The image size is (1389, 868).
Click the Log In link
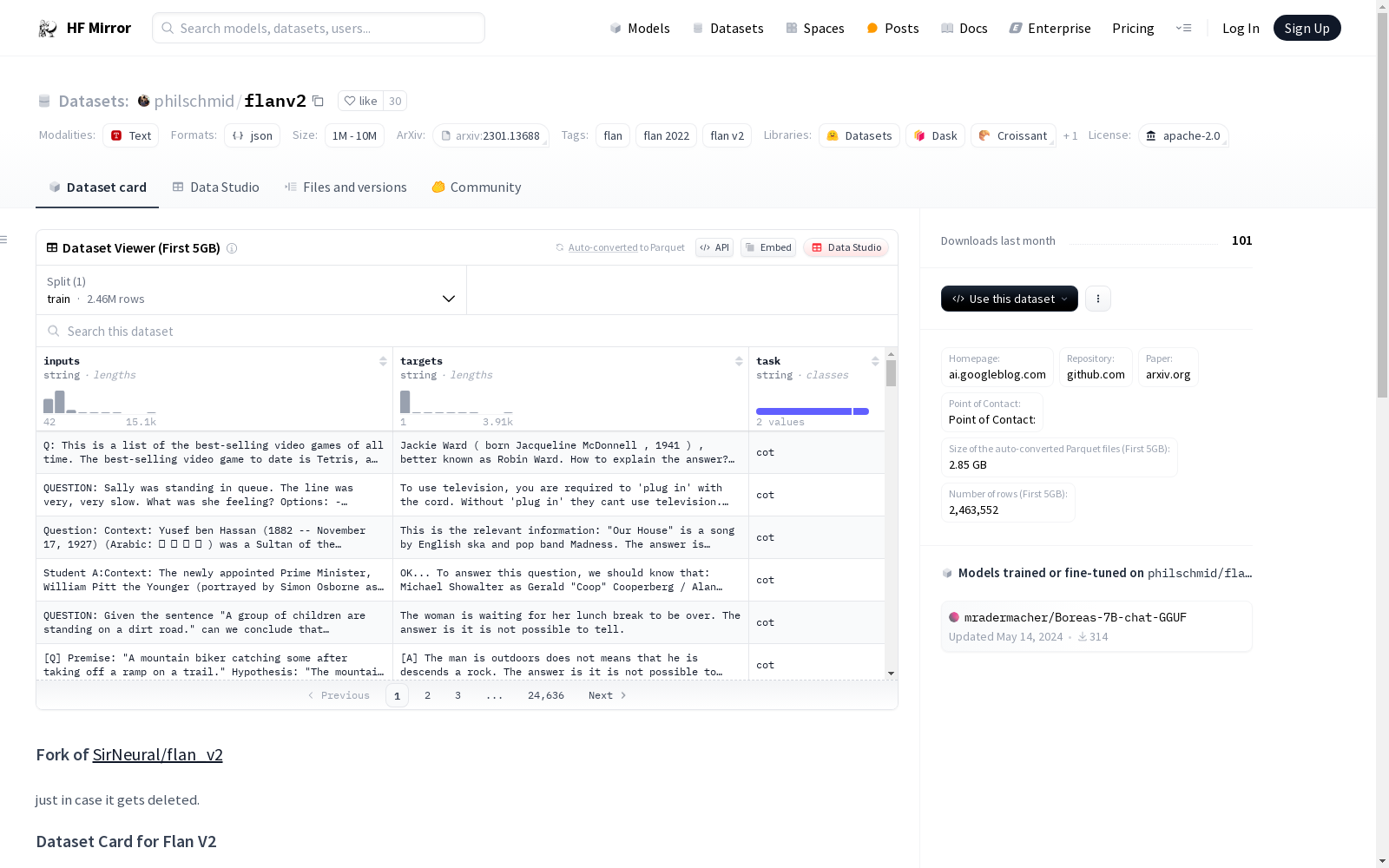(x=1241, y=28)
